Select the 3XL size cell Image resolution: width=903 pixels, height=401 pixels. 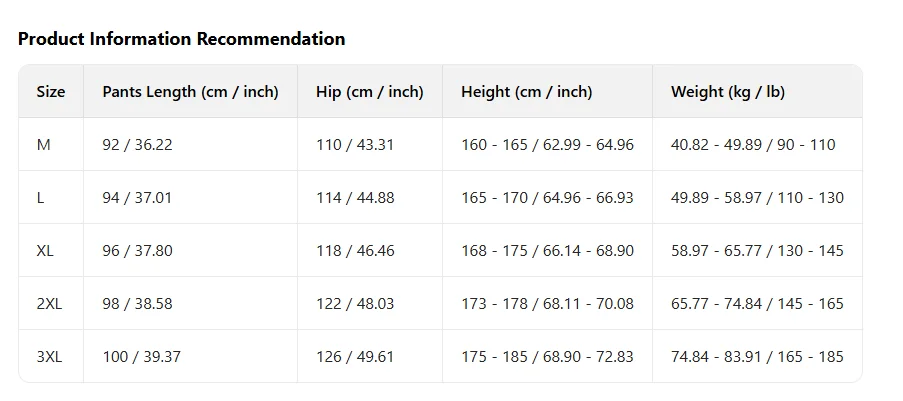click(49, 357)
